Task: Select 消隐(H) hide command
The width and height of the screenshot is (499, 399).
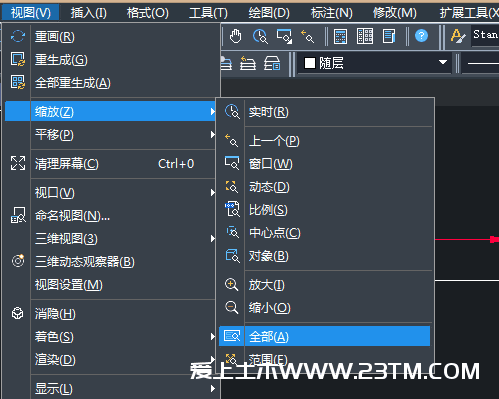Action: coord(55,314)
